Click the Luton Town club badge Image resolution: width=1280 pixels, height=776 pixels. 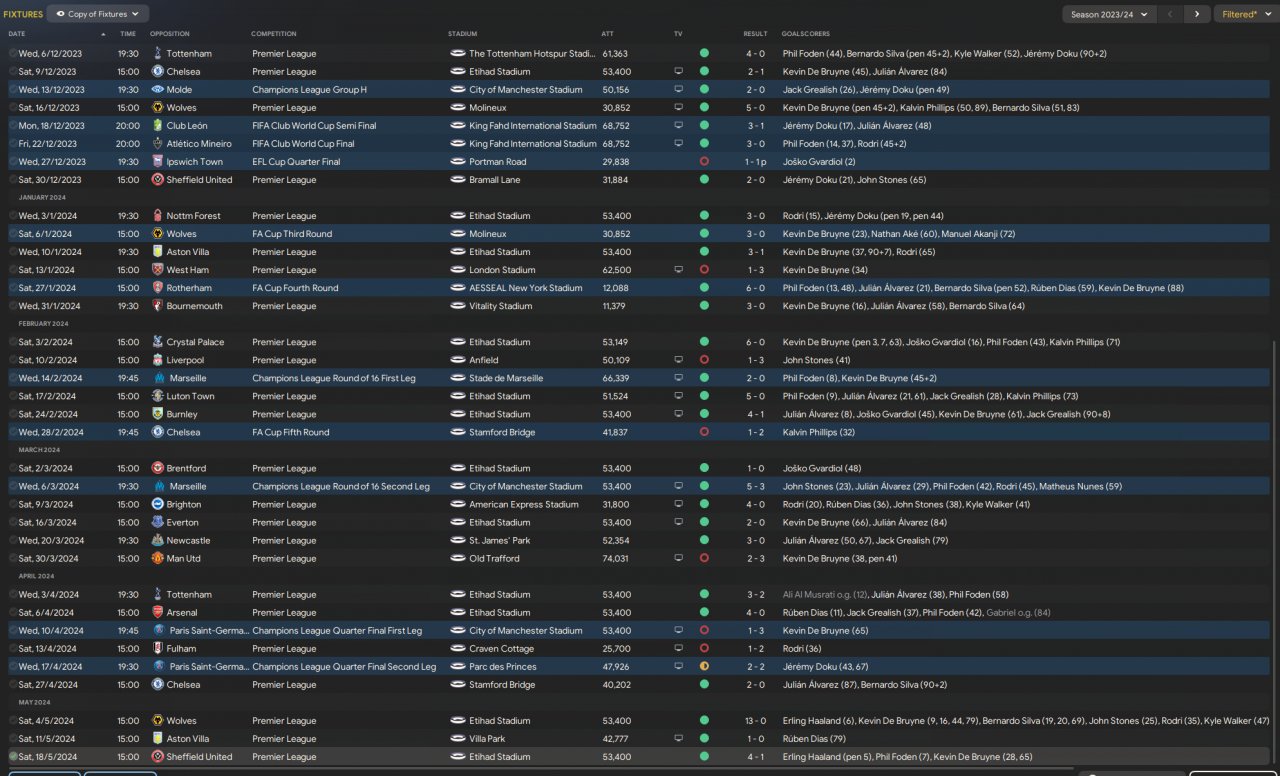tap(157, 396)
